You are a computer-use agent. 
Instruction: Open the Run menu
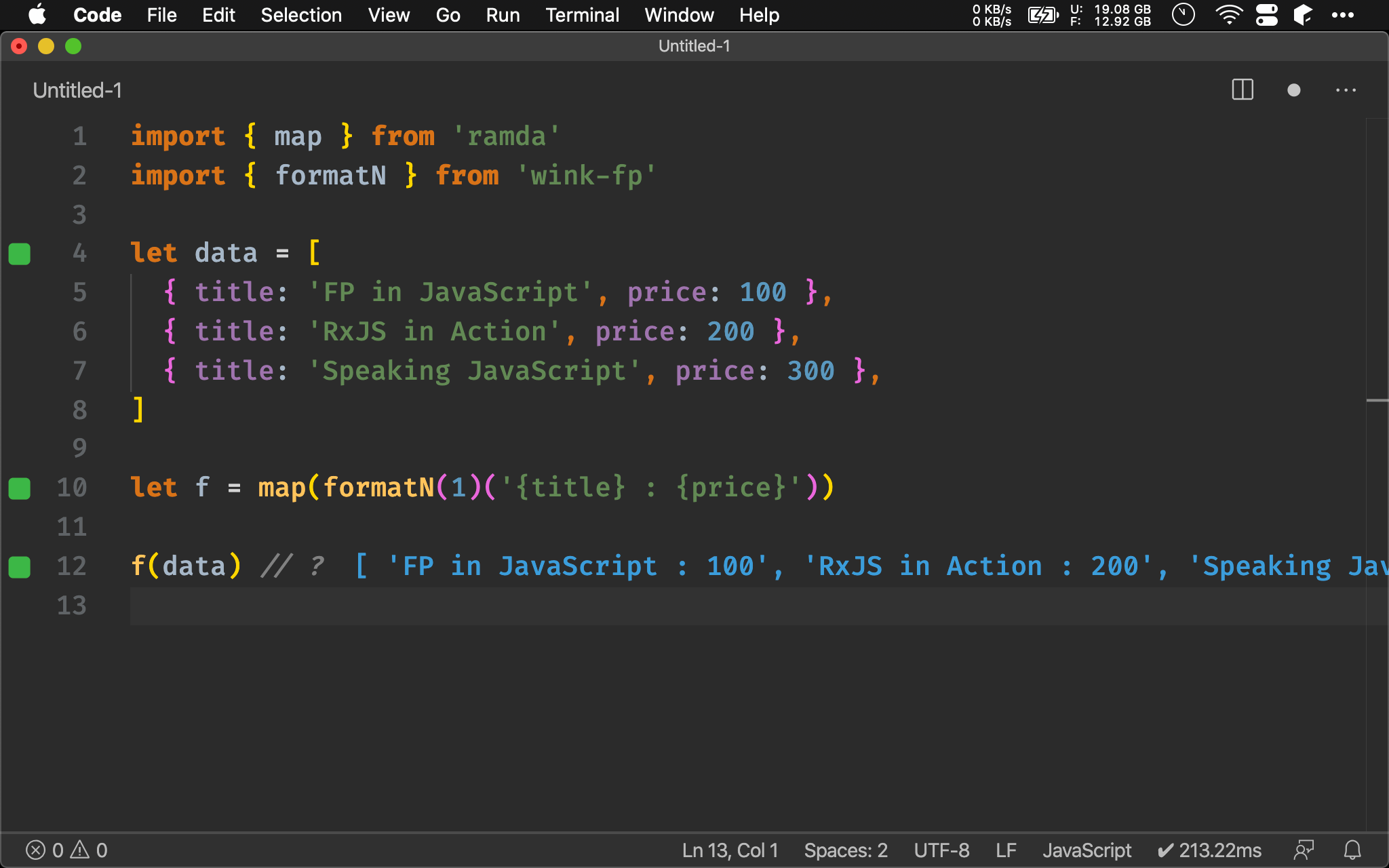(503, 15)
